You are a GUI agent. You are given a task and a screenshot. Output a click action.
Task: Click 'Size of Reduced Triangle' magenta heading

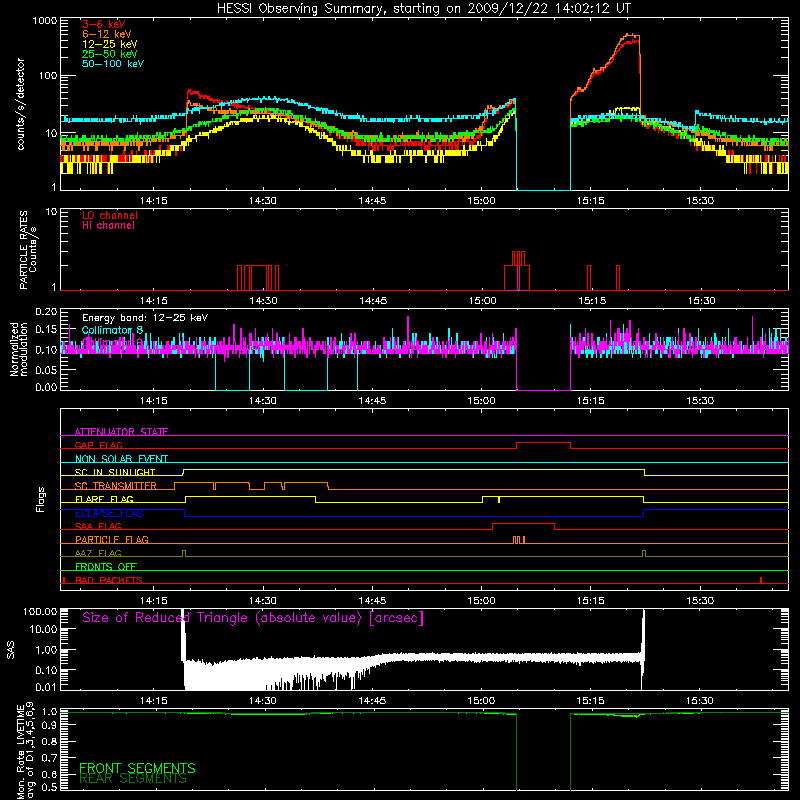[x=253, y=618]
